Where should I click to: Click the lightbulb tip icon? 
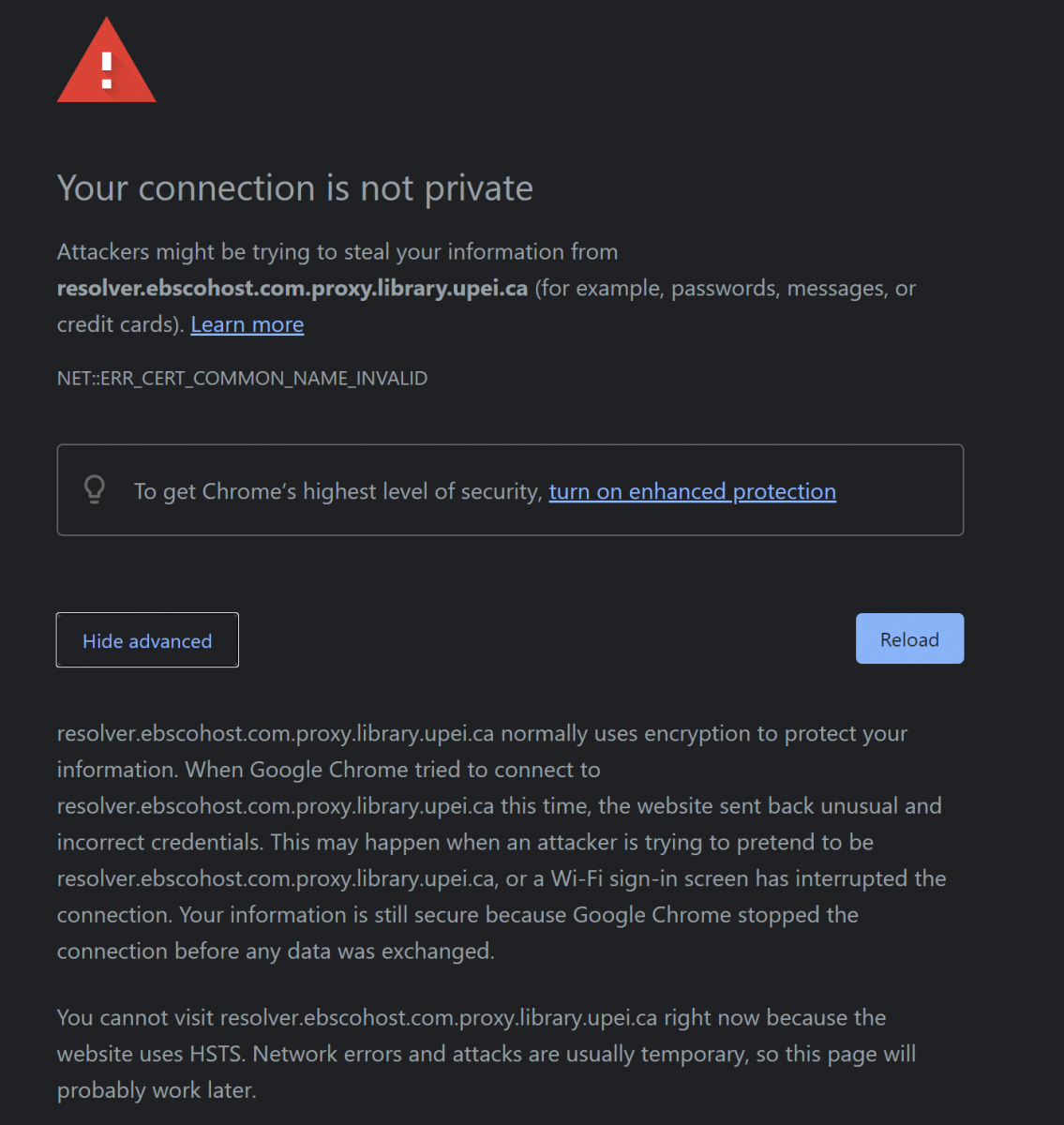click(95, 489)
